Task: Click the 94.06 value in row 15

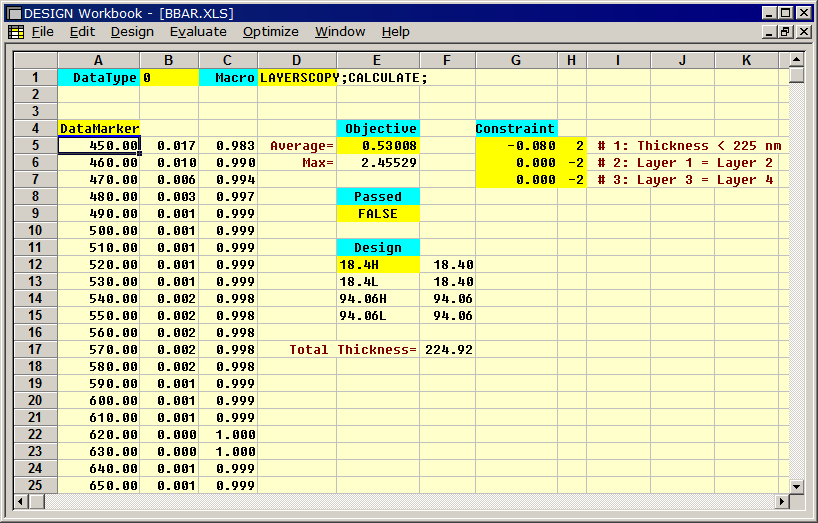Action: point(448,315)
